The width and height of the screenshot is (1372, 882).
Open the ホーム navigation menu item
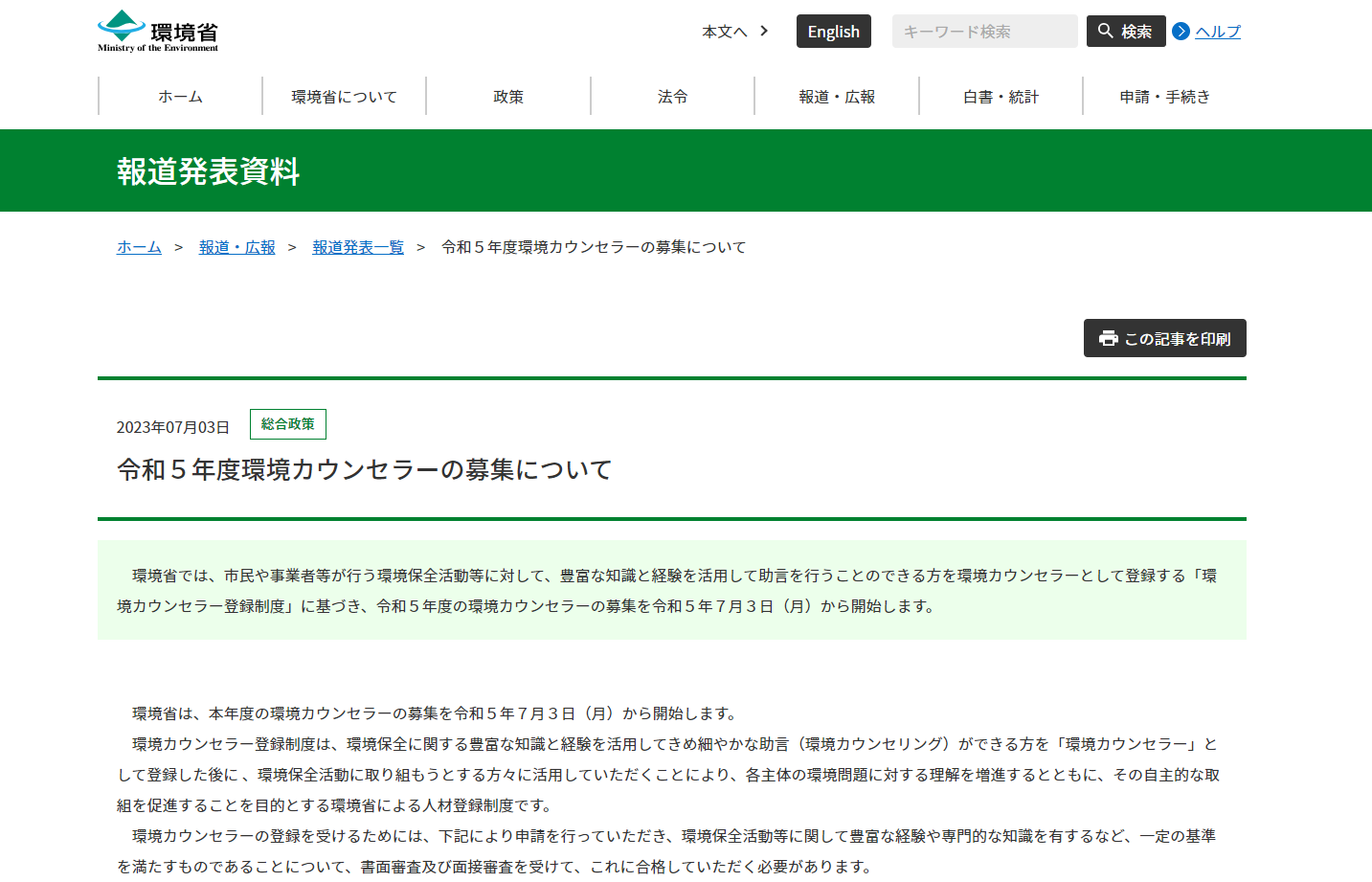point(180,97)
